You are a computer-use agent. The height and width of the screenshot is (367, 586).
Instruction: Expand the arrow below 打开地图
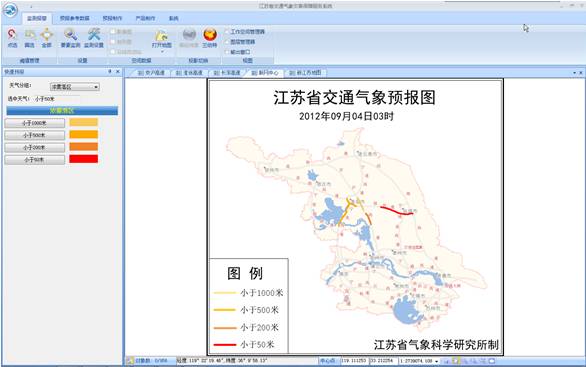click(163, 51)
